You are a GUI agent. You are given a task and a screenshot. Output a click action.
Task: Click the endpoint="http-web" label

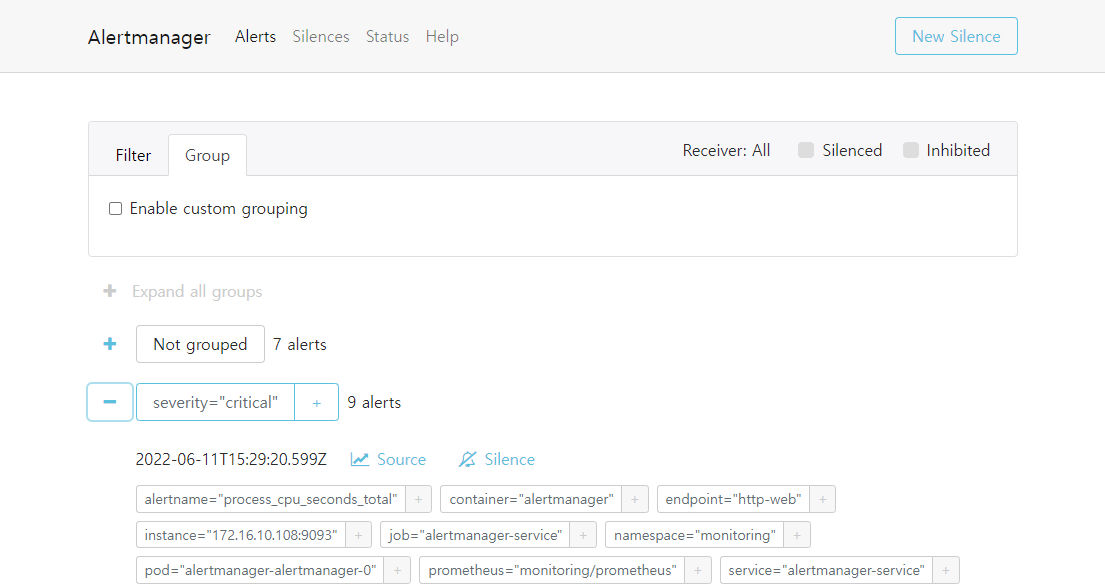pyautogui.click(x=733, y=499)
